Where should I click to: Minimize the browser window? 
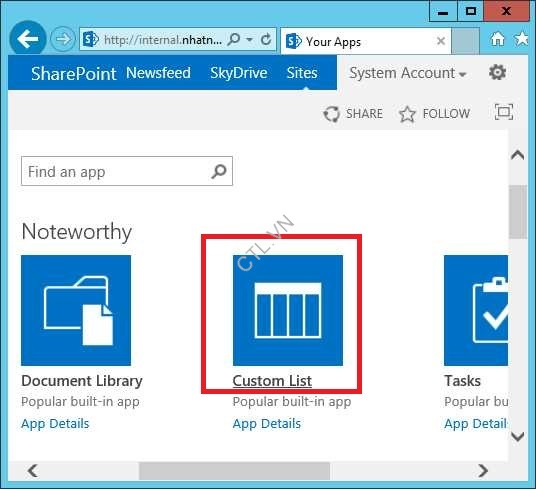(443, 11)
